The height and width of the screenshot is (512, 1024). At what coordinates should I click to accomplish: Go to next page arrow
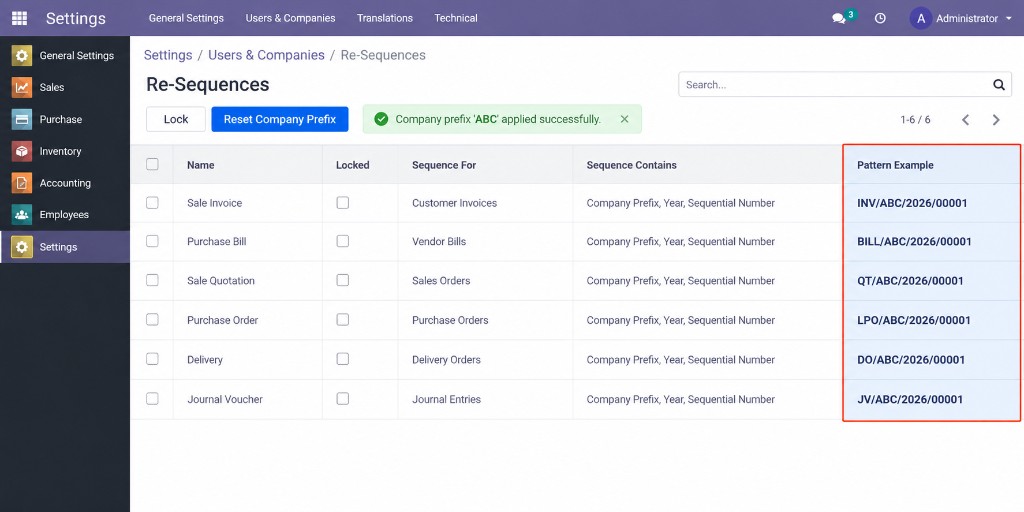click(x=996, y=120)
